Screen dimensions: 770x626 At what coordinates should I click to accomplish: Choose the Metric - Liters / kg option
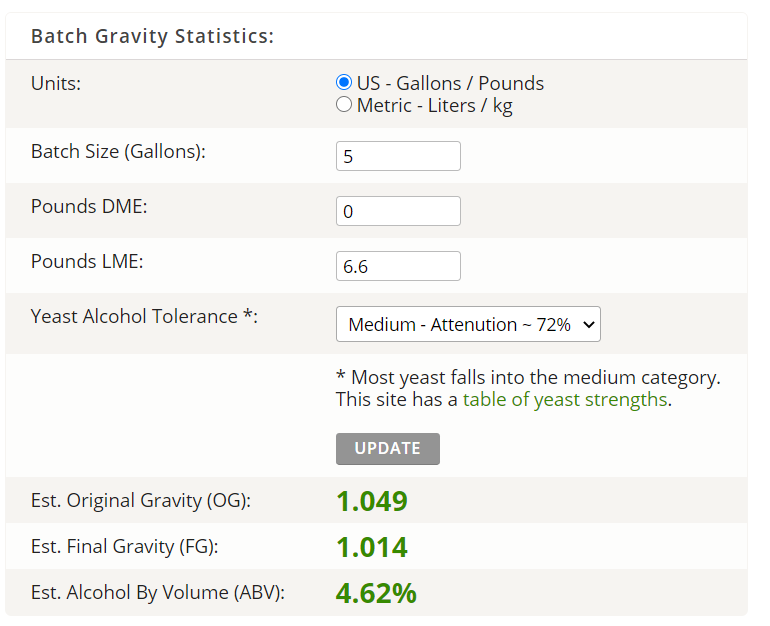click(x=344, y=105)
